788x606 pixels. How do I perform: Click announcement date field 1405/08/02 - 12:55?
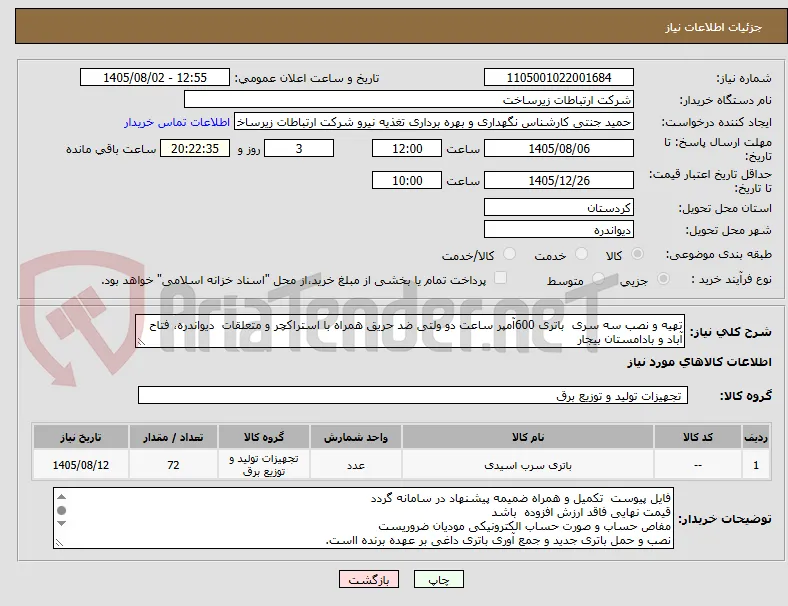coord(155,77)
